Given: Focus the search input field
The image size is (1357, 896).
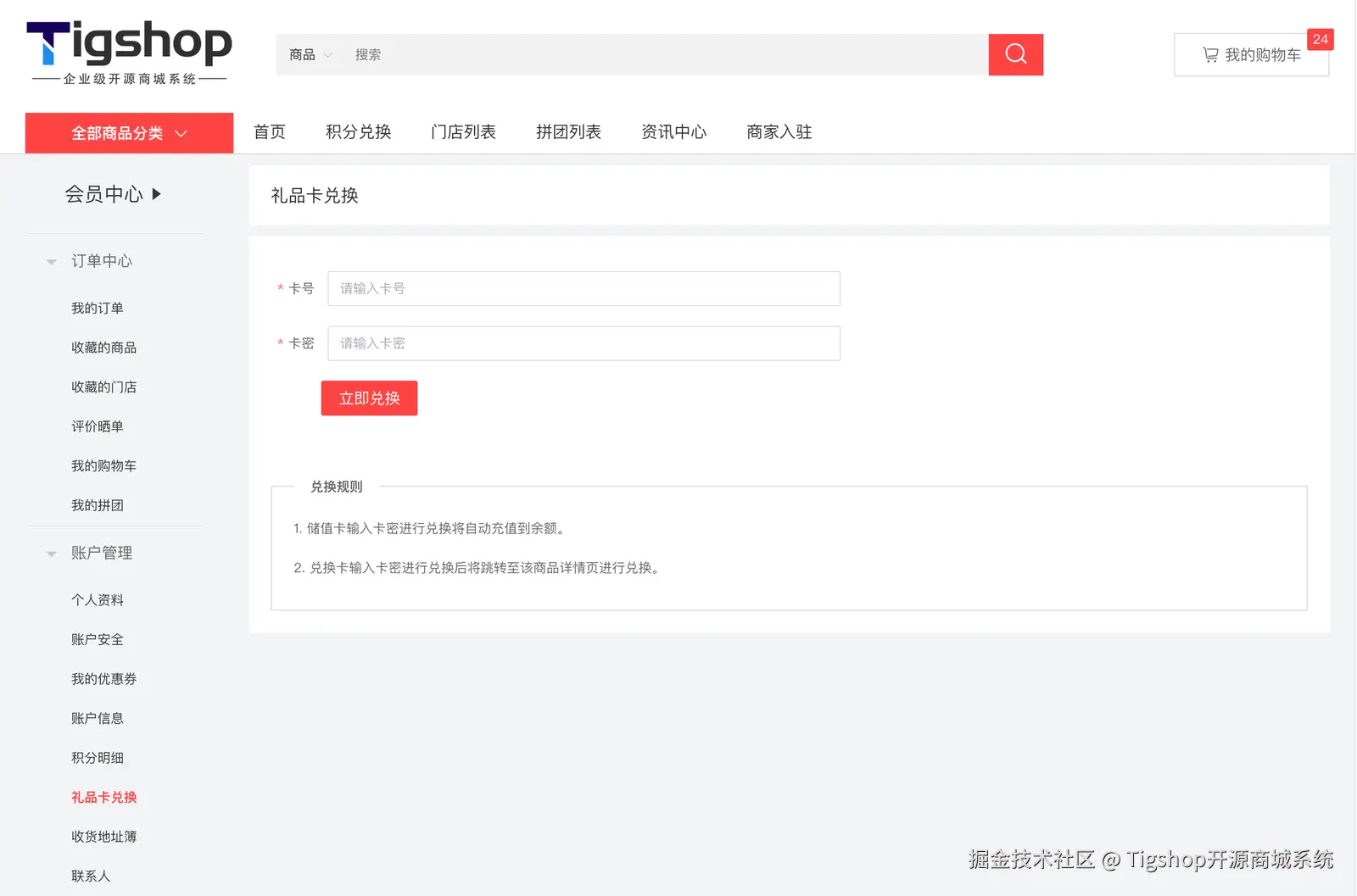Looking at the screenshot, I should coord(666,55).
